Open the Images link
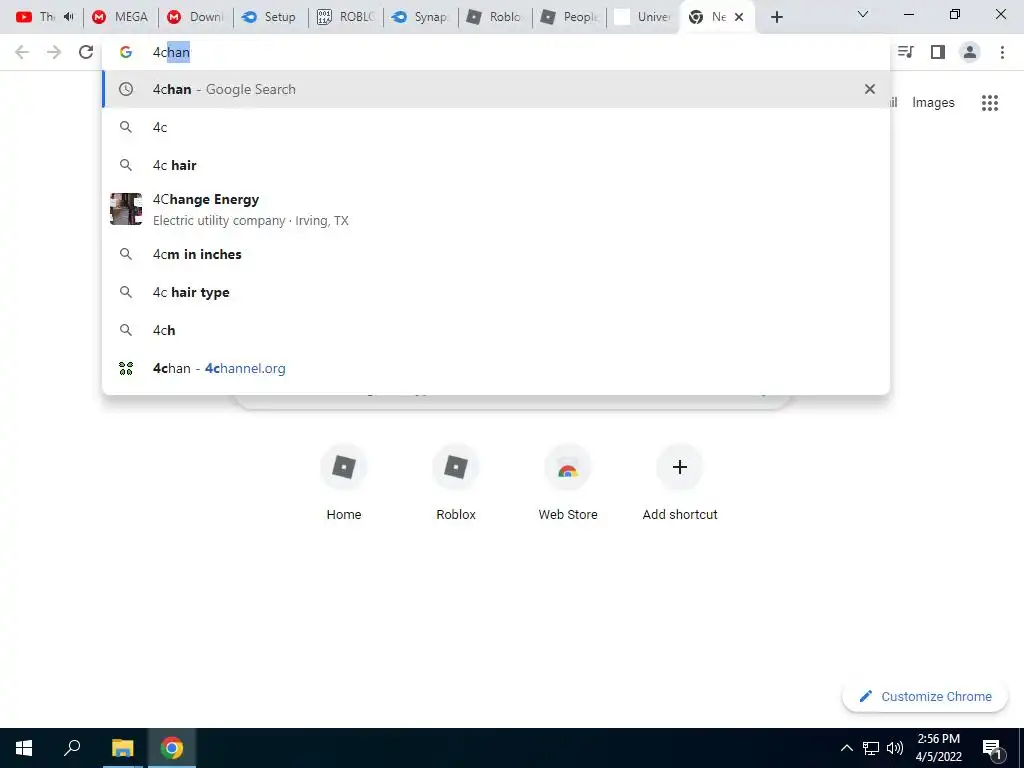Screen dimensions: 1024x768 (x=933, y=103)
